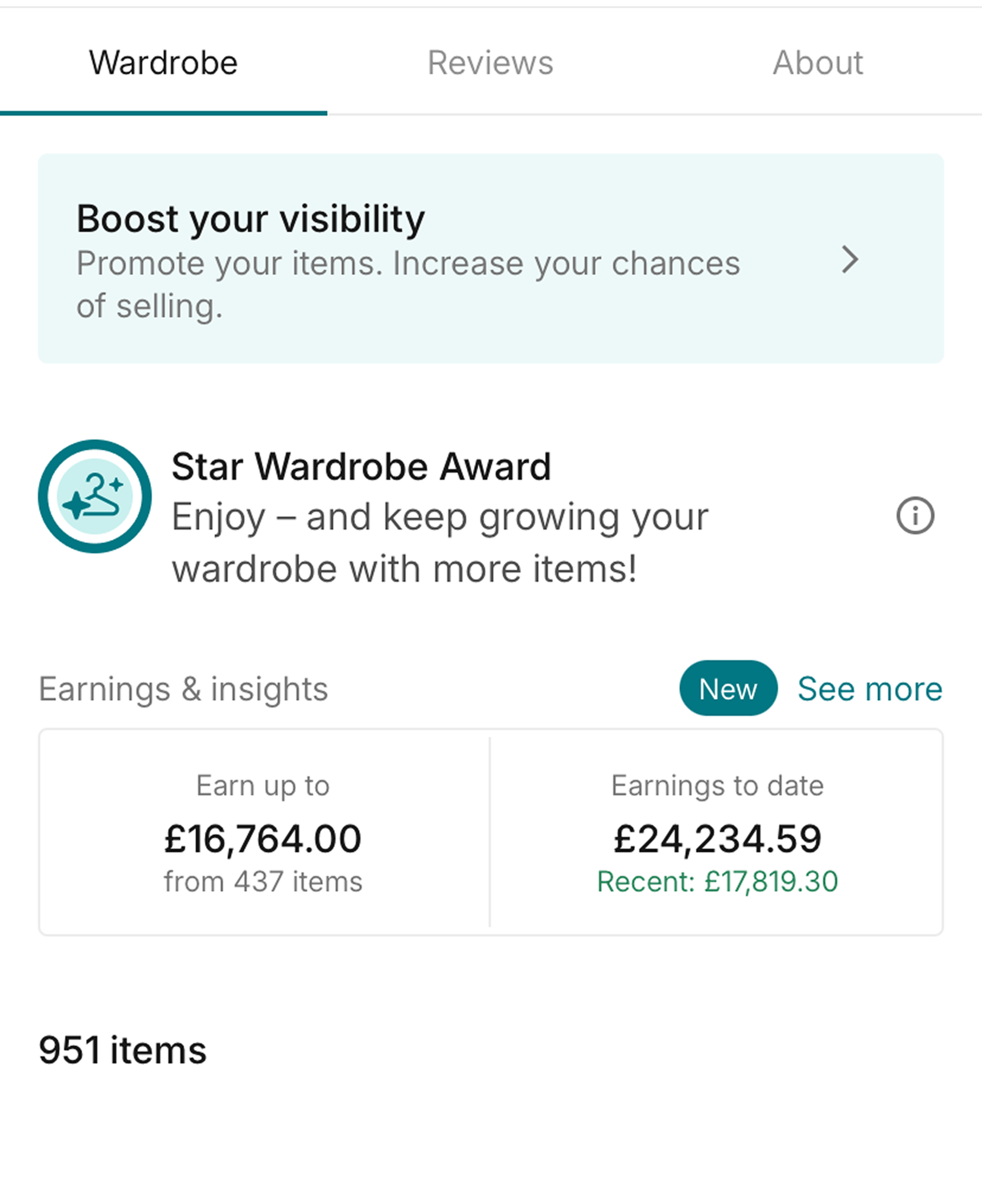Viewport: 982px width, 1204px height.
Task: Tap the Recent: £17,819.30 green text
Action: [x=718, y=881]
